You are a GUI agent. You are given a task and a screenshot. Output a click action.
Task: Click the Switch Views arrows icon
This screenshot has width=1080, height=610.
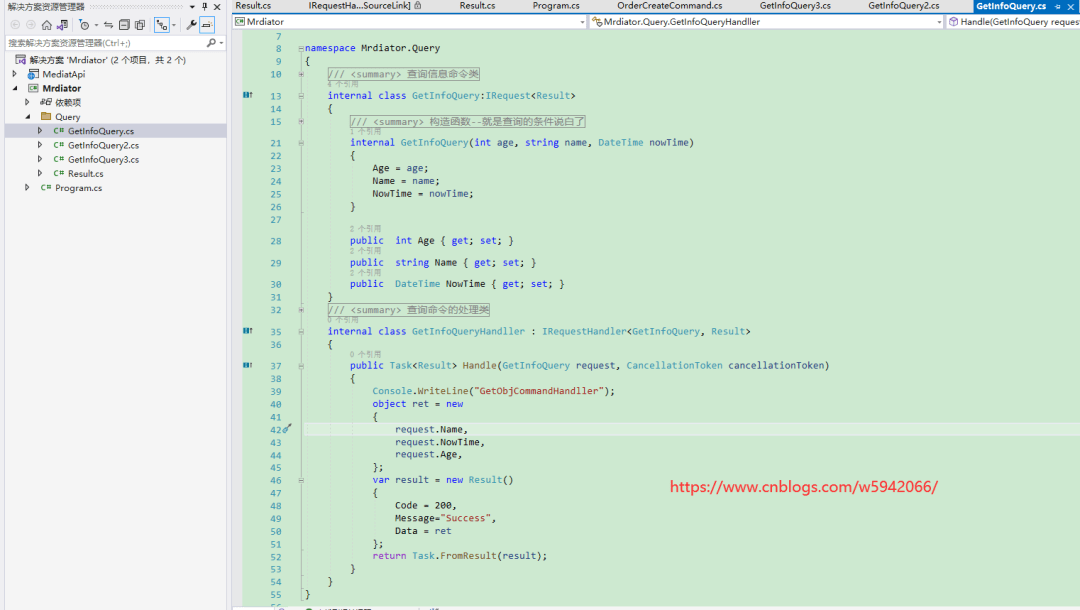(x=109, y=24)
